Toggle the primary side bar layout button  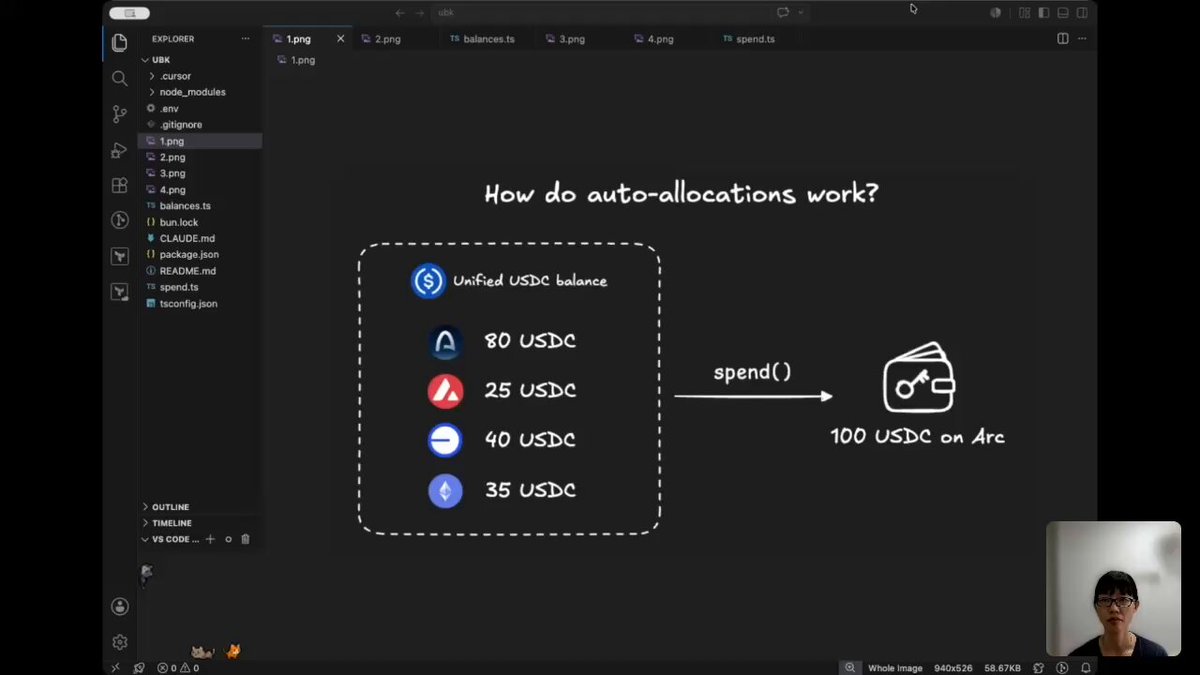[x=1044, y=13]
